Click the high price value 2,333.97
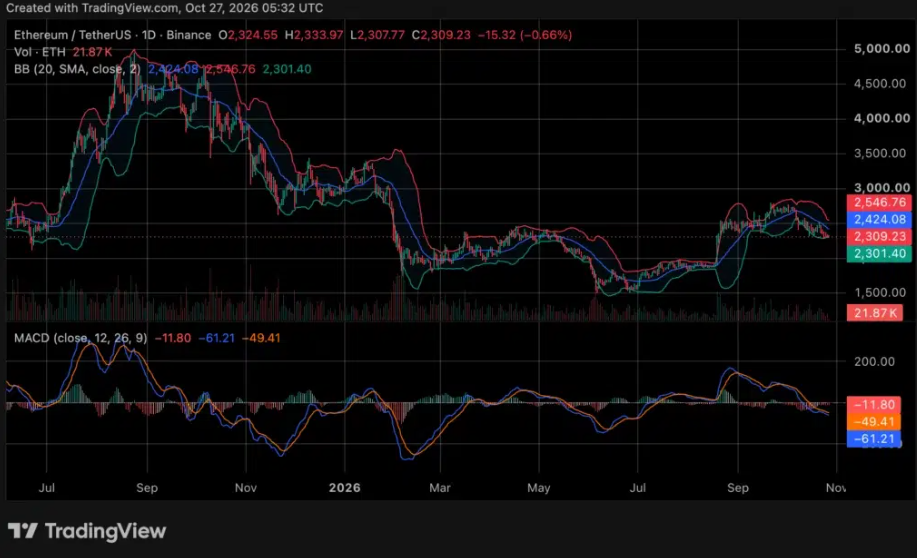917x558 pixels. [x=318, y=35]
